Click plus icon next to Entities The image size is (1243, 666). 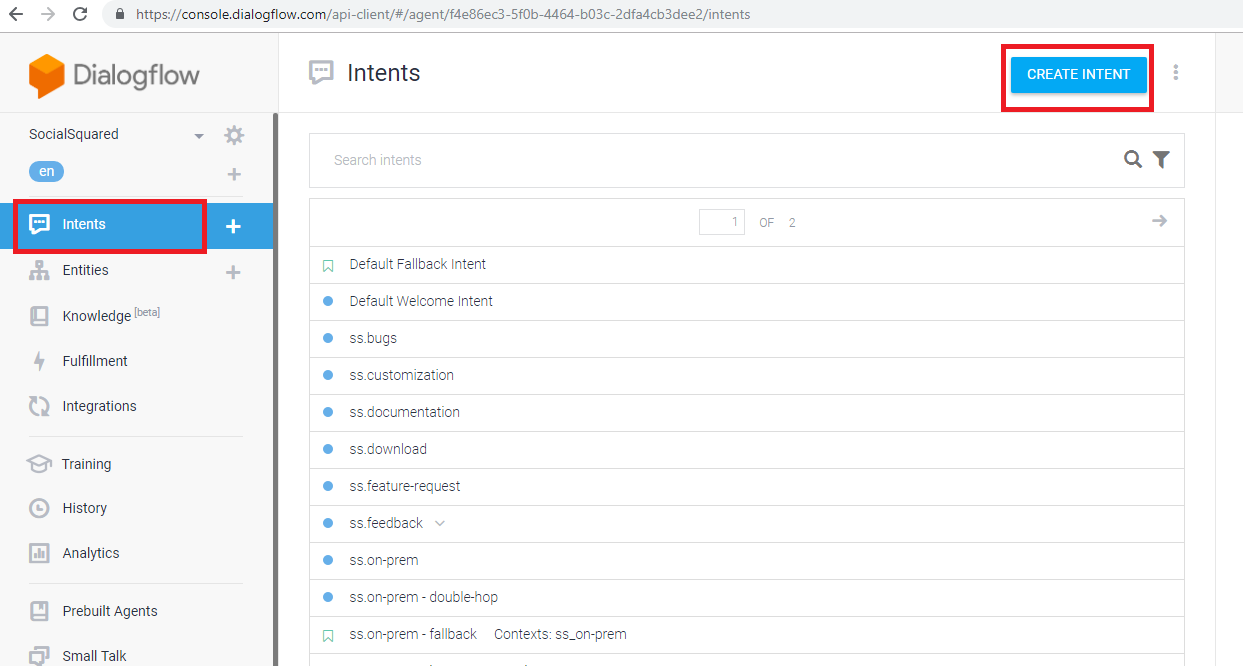pos(233,272)
